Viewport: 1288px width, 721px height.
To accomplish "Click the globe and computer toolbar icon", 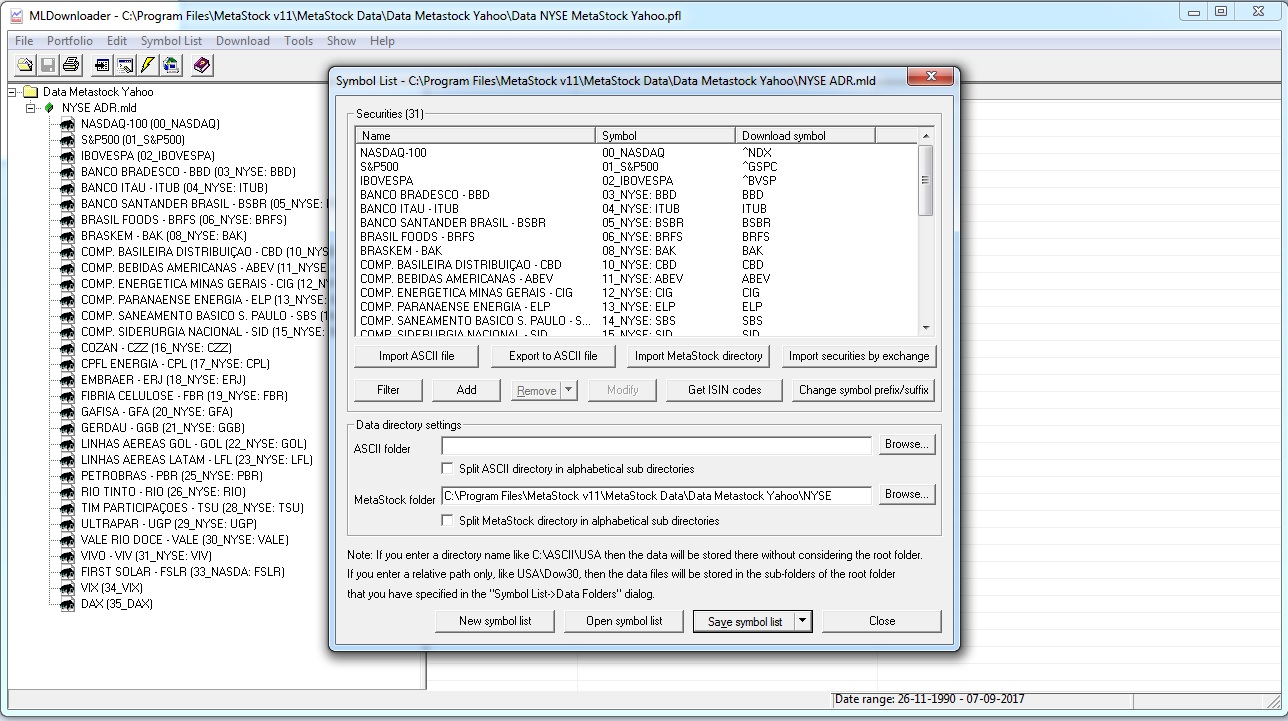I will point(171,66).
